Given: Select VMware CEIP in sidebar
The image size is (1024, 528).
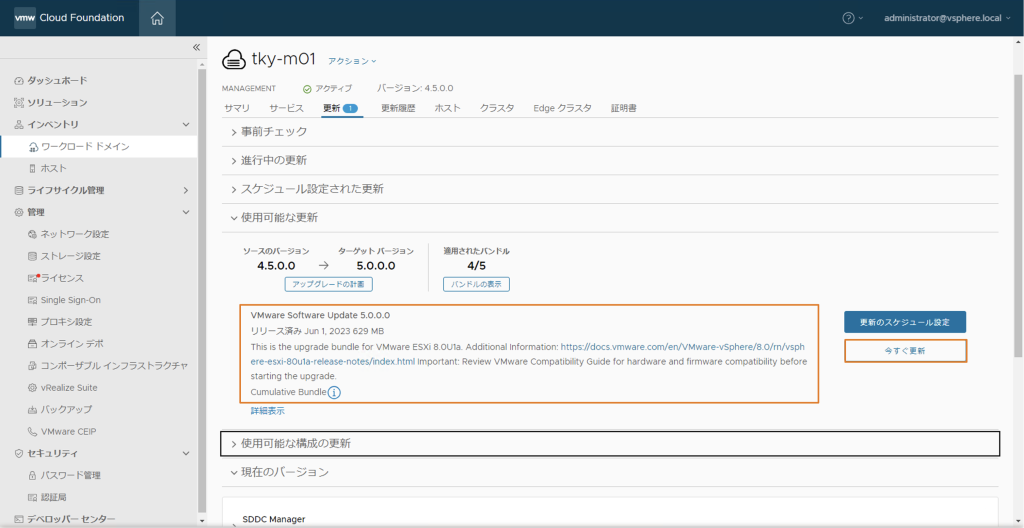Looking at the screenshot, I should [68, 432].
